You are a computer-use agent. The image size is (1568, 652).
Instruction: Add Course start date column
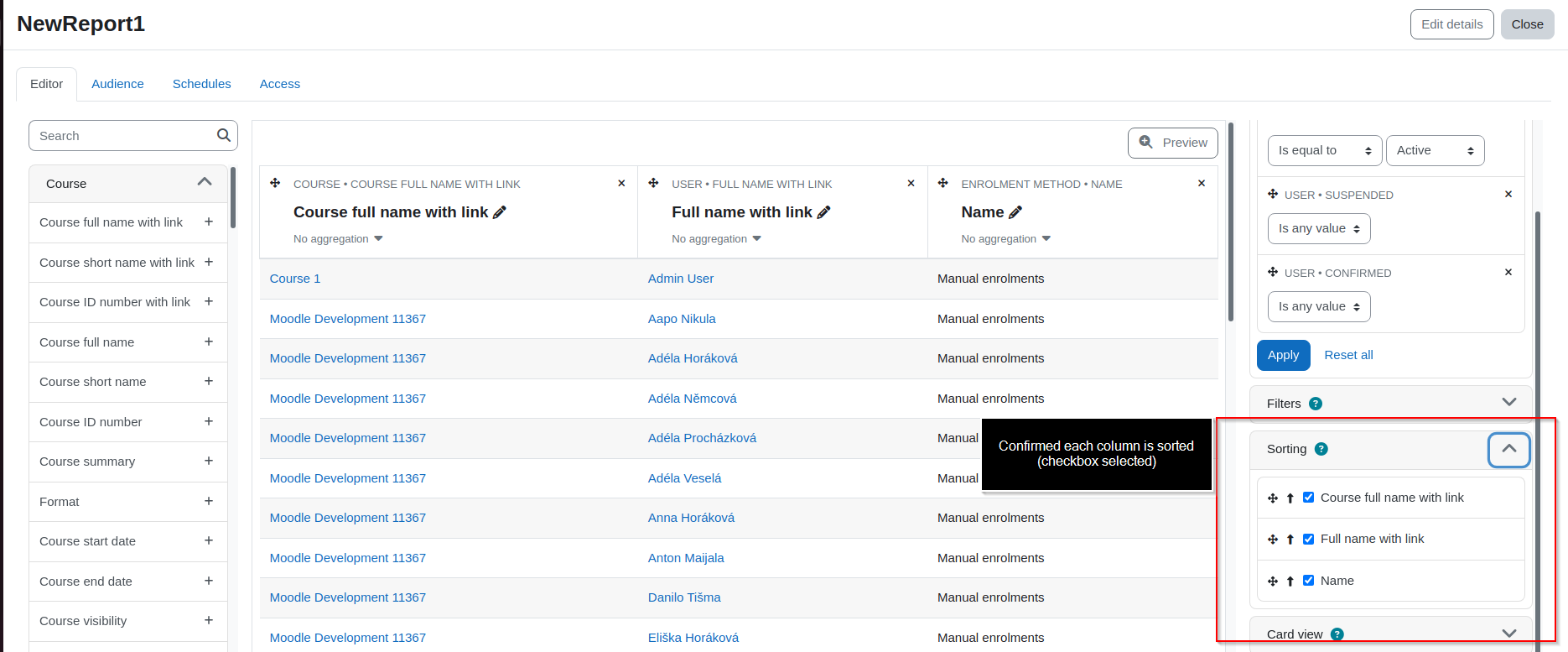[x=209, y=540]
